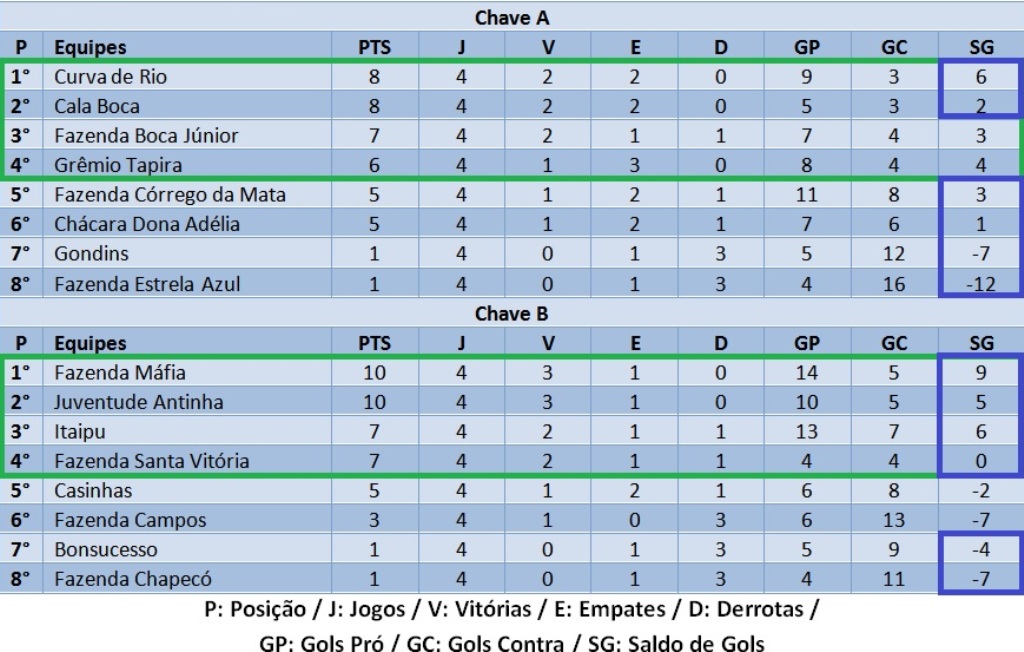
Task: Click the "Chave A" table title
Action: (512, 18)
